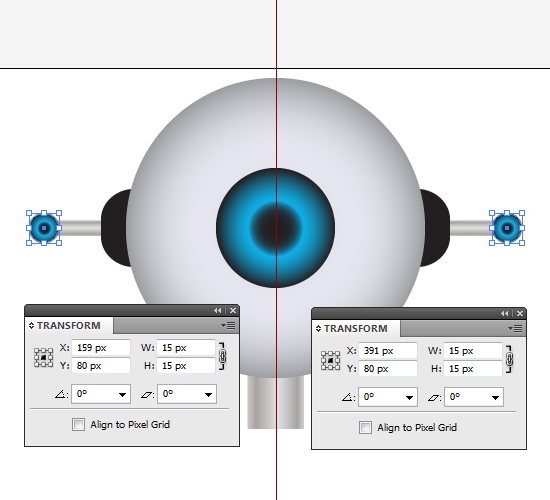Click the left gray antenna rod
This screenshot has width=550, height=500.
tap(80, 228)
